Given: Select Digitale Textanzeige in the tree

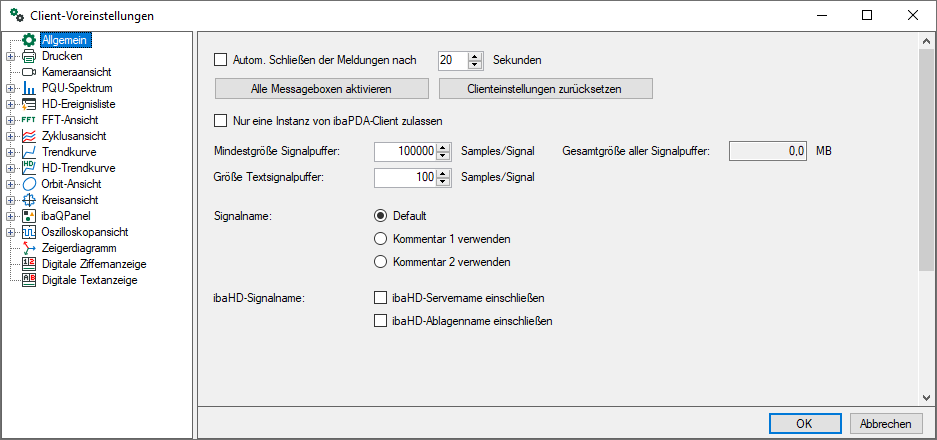Looking at the screenshot, I should pos(89,280).
